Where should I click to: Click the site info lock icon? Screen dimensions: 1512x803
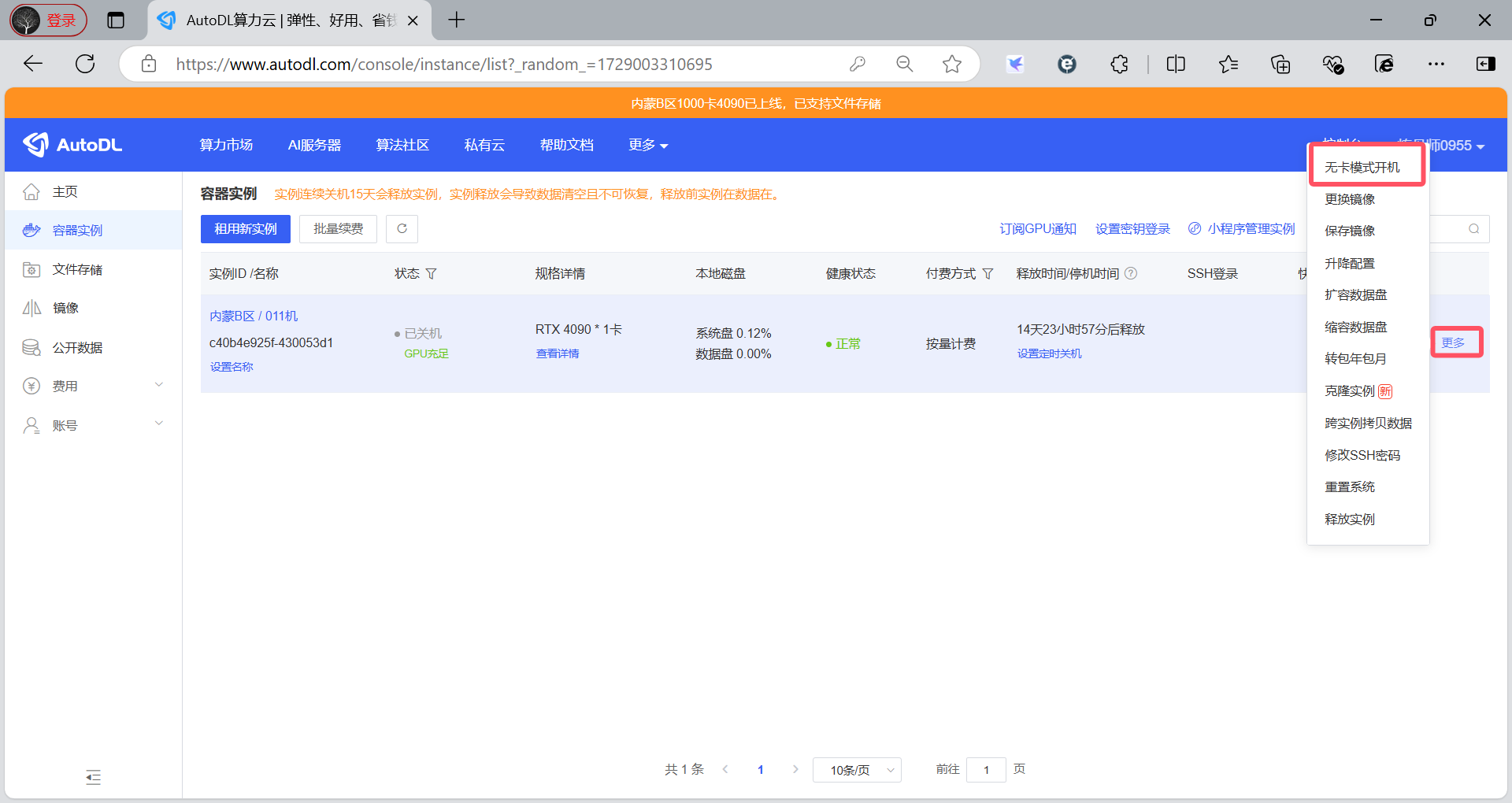149,64
